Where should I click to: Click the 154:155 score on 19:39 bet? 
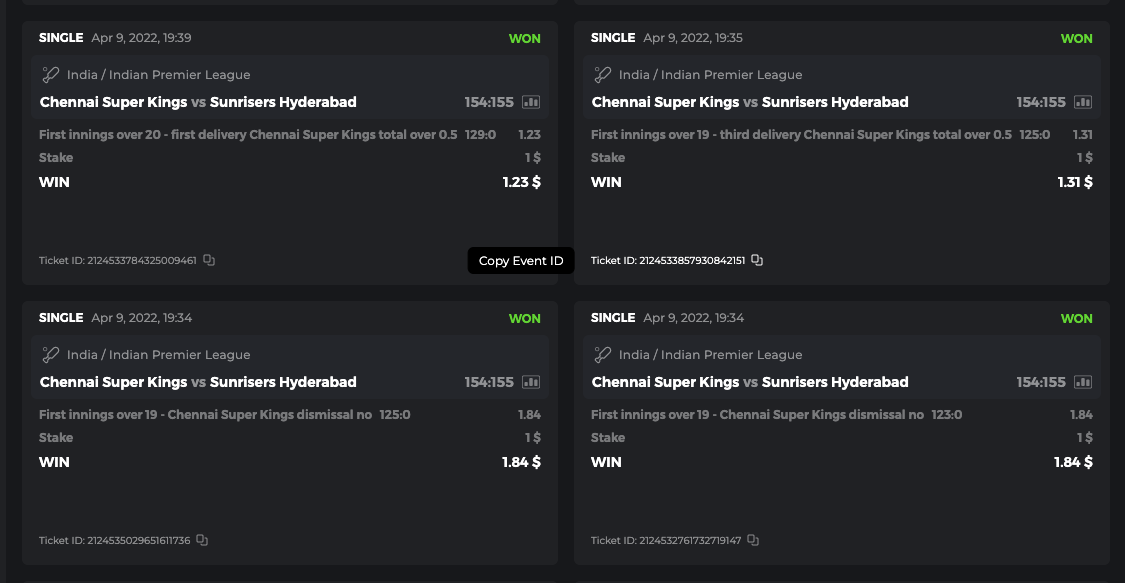coord(489,102)
